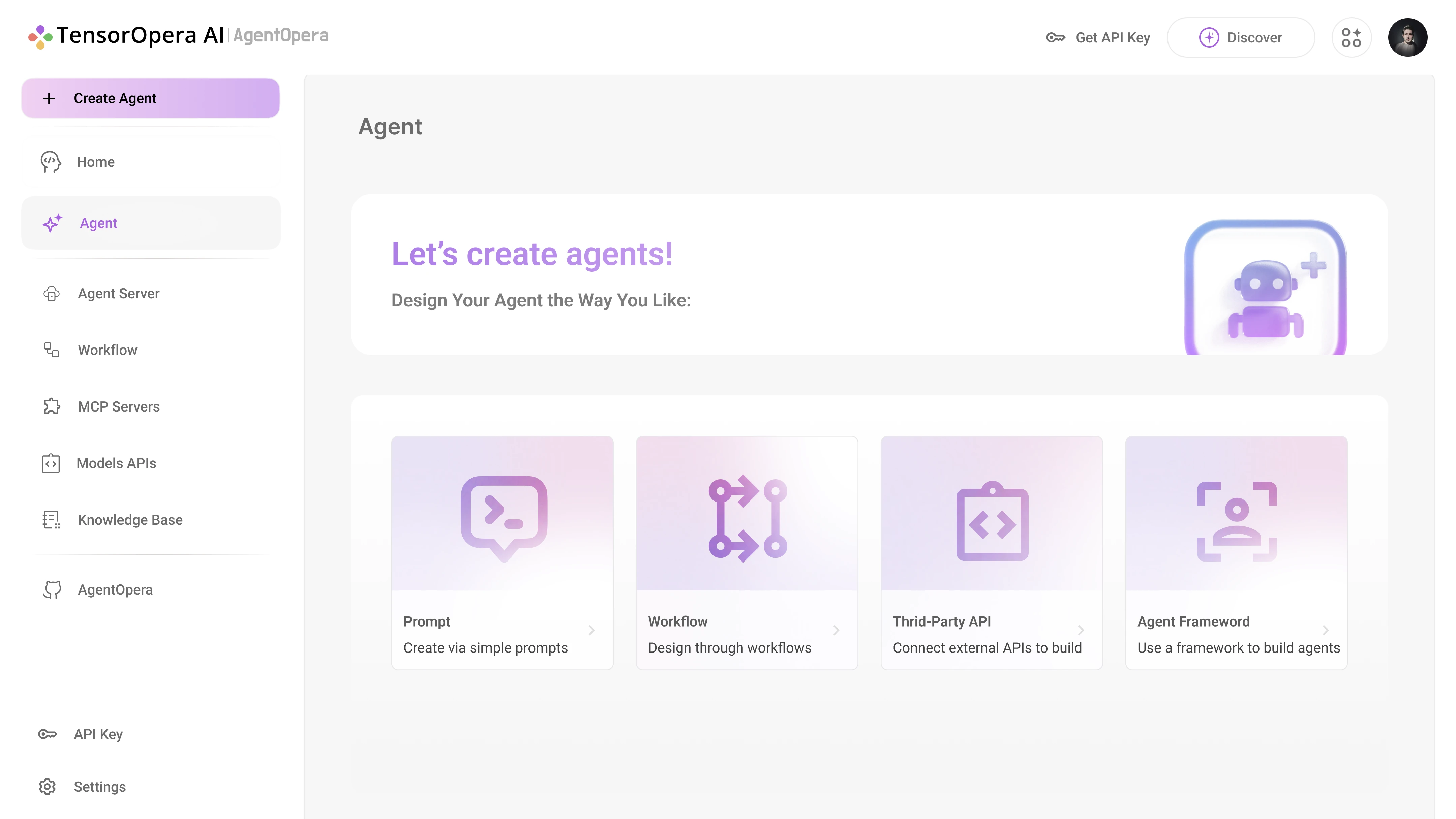Viewport: 1456px width, 819px height.
Task: Open Workflow via its sidebar icon
Action: coord(52,349)
